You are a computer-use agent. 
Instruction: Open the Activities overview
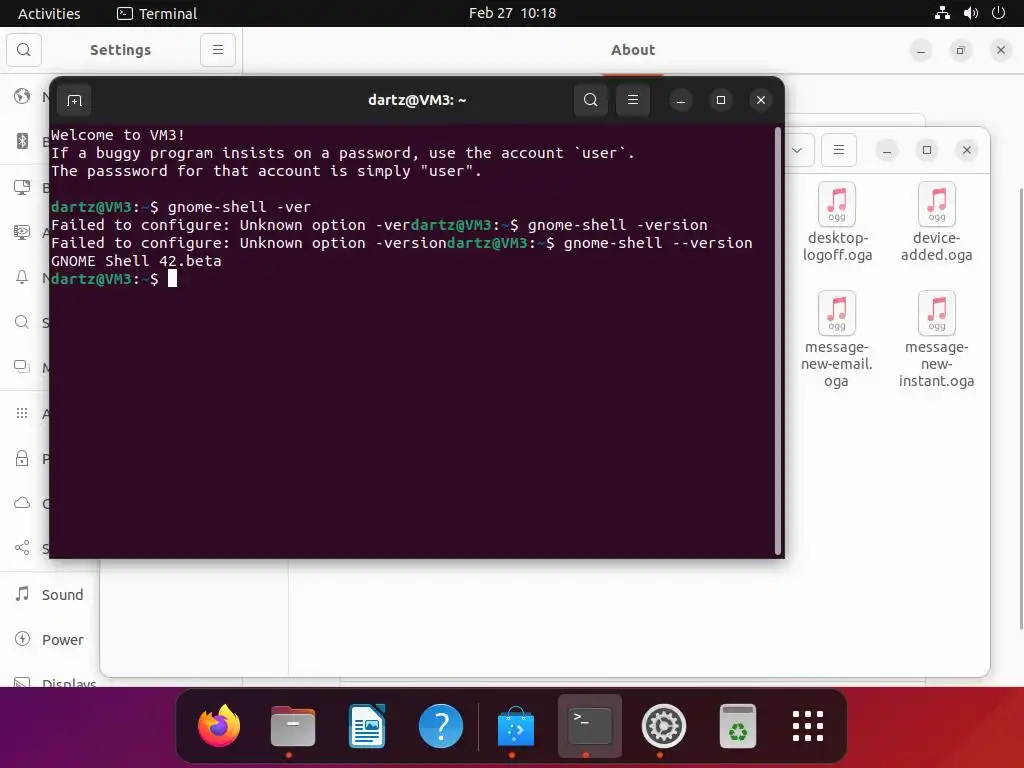click(x=49, y=13)
